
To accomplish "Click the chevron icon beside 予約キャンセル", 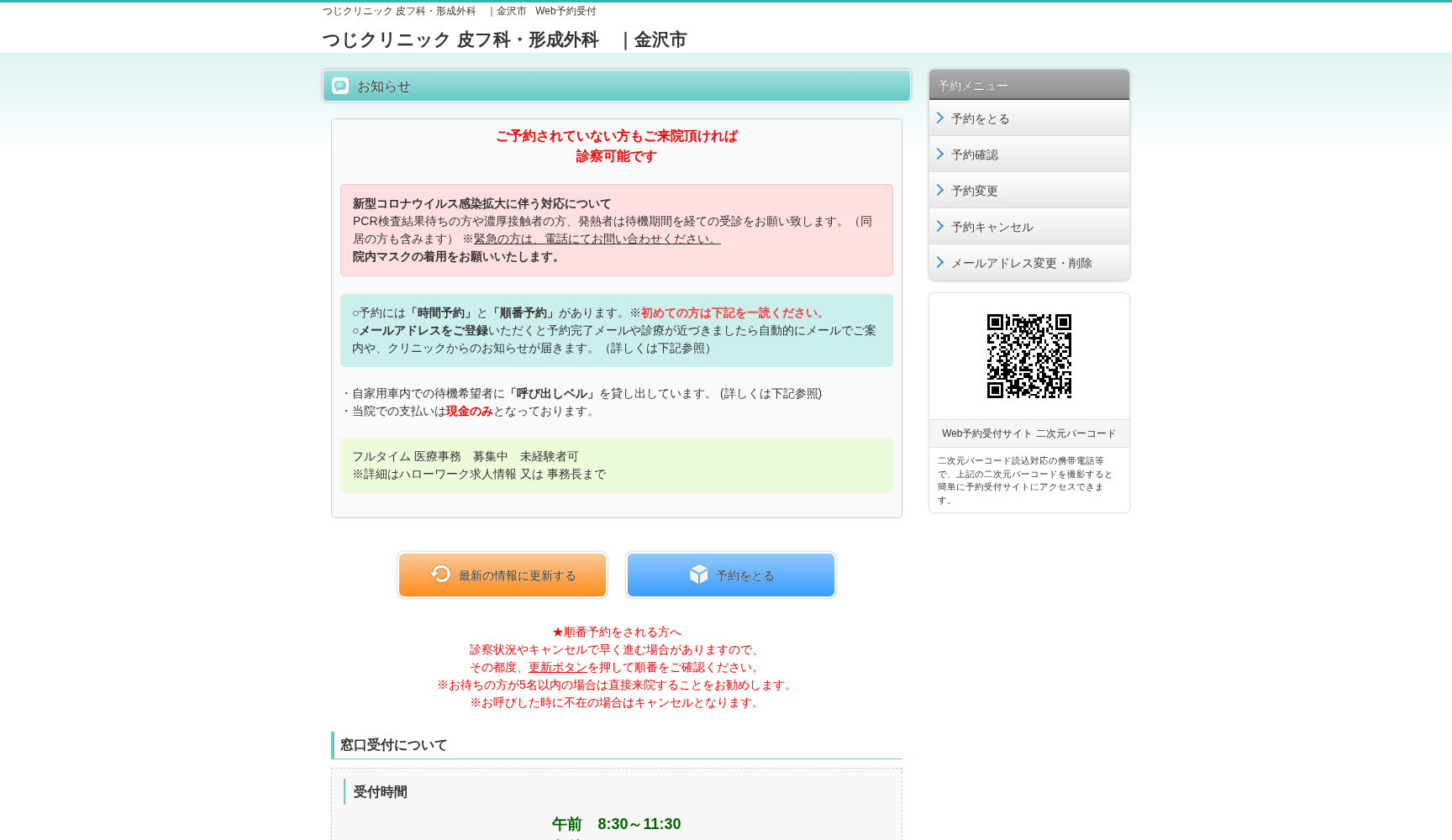I will pos(939,226).
